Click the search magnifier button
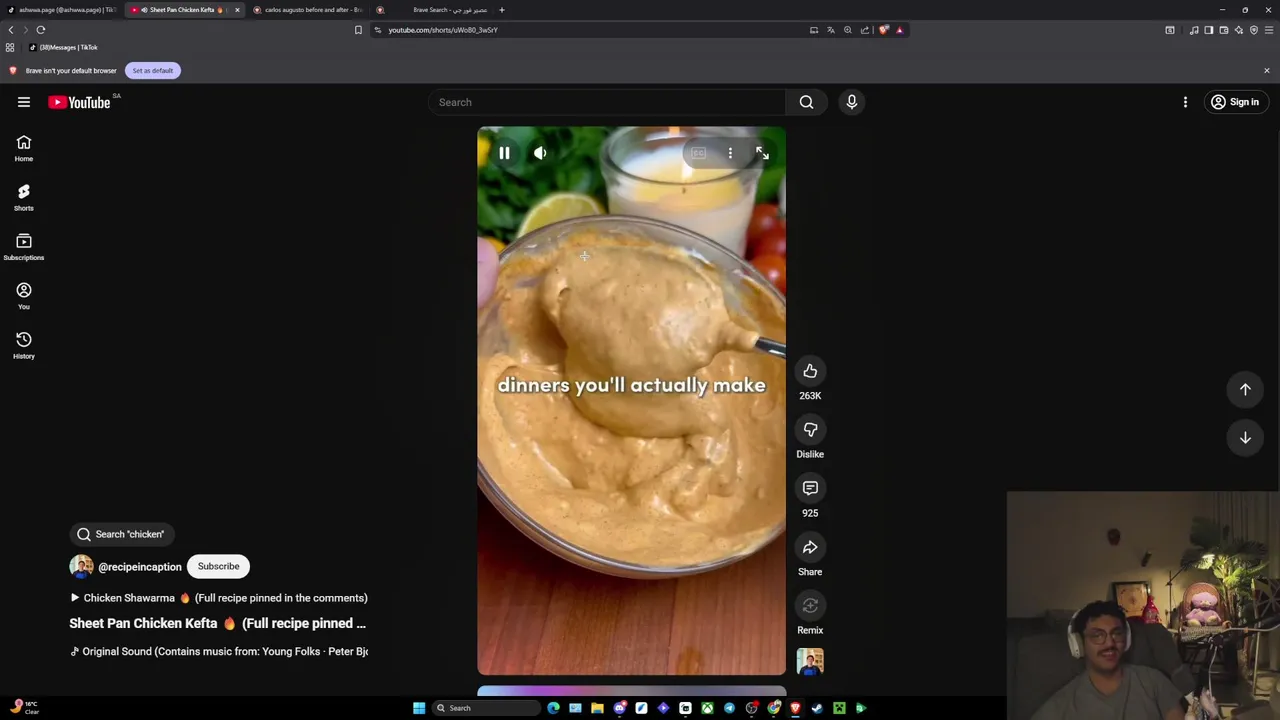The width and height of the screenshot is (1280, 720). (806, 102)
